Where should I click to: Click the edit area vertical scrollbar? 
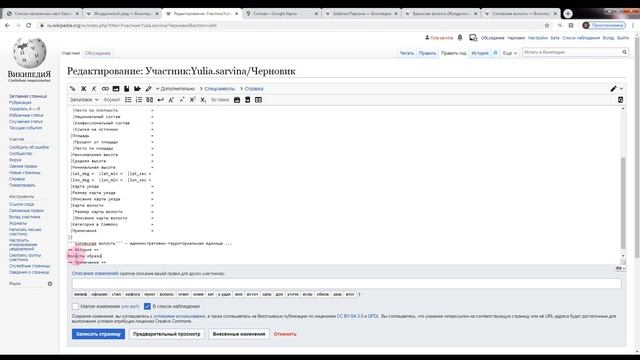(623, 202)
